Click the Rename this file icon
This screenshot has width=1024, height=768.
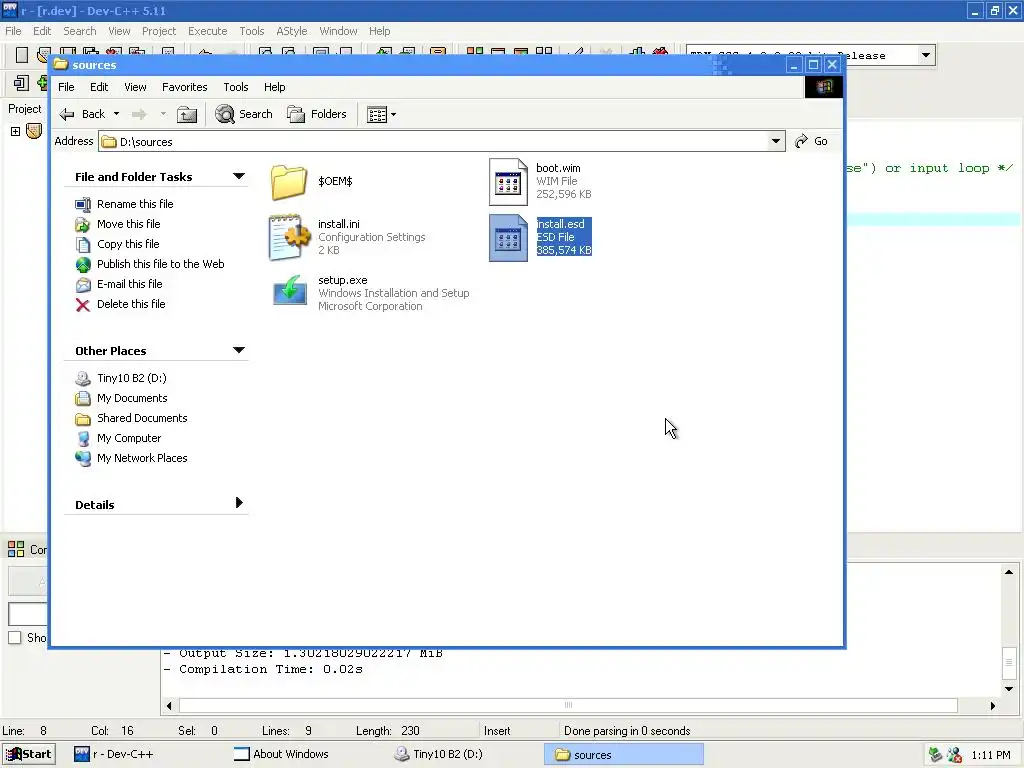tap(83, 204)
